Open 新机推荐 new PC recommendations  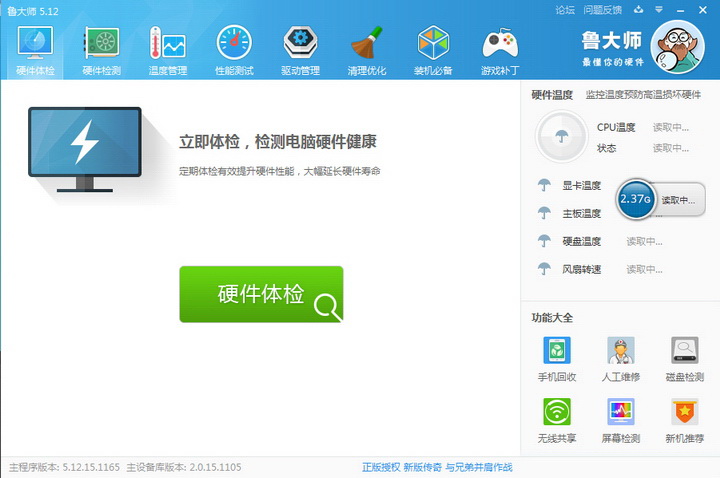coord(685,420)
